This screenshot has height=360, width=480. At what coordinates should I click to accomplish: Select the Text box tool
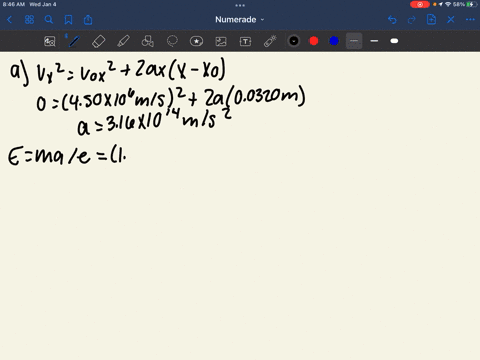point(245,41)
